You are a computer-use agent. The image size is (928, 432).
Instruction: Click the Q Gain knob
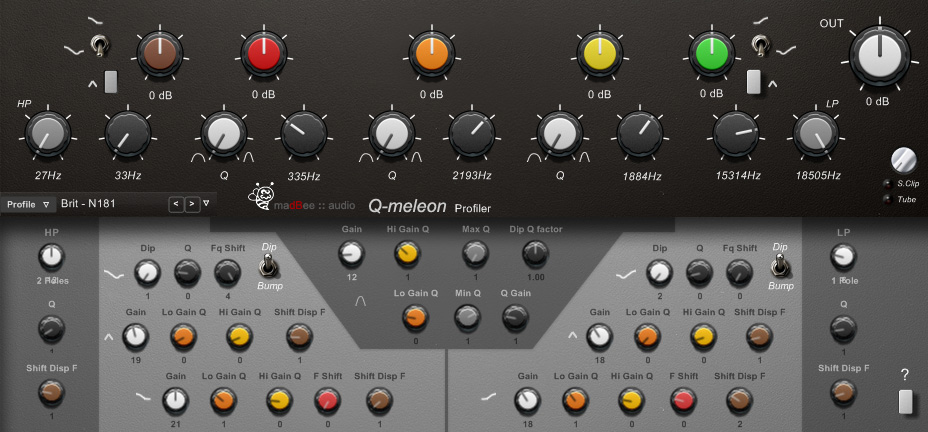point(515,318)
